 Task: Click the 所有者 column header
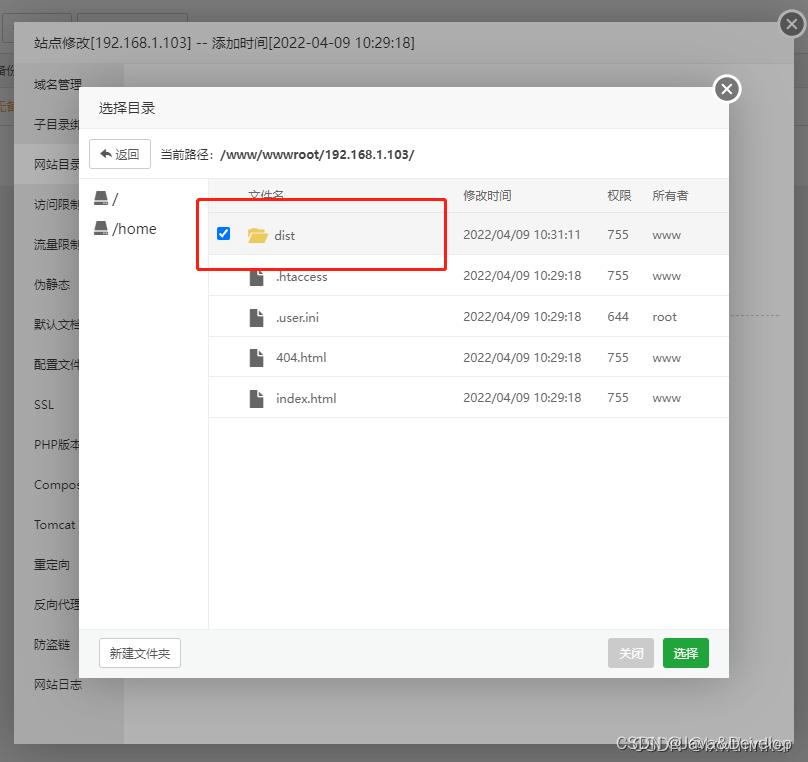pyautogui.click(x=670, y=195)
